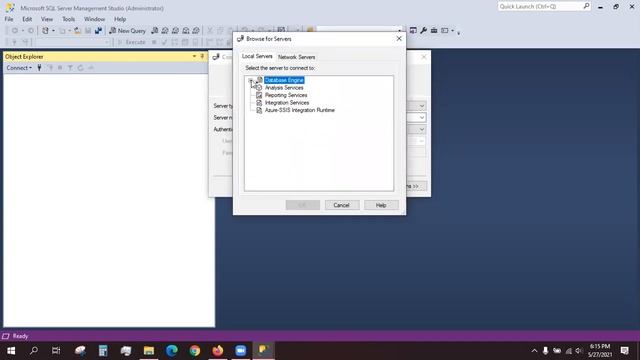Click Help in Browse for Servers dialog

coord(381,205)
